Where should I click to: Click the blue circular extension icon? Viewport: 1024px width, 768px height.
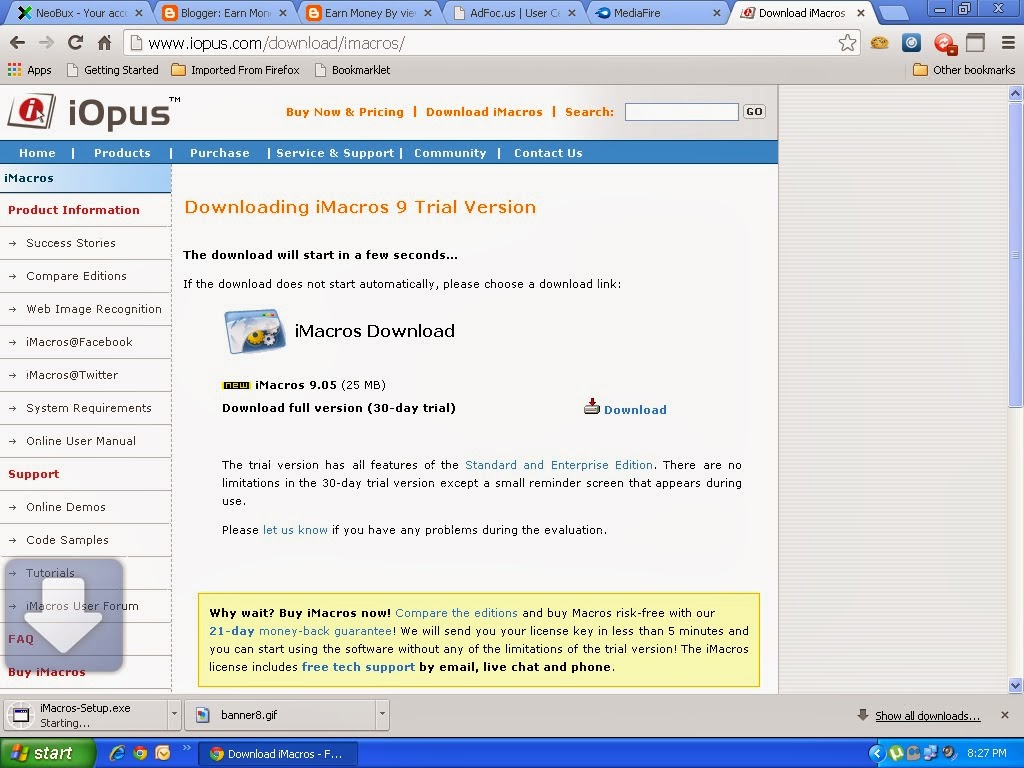click(911, 43)
